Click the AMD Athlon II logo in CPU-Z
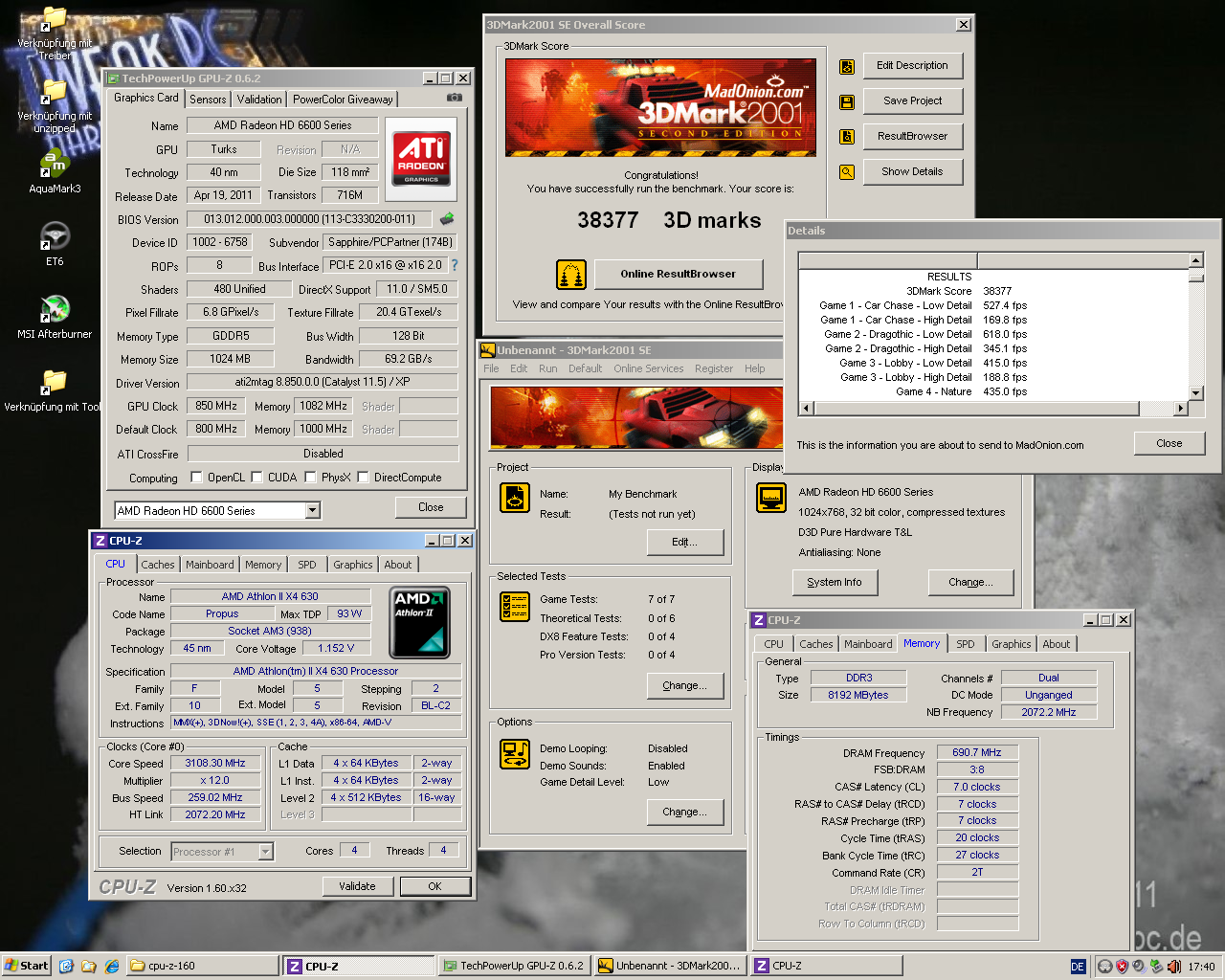Viewport: 1225px width, 980px height. pyautogui.click(x=420, y=623)
